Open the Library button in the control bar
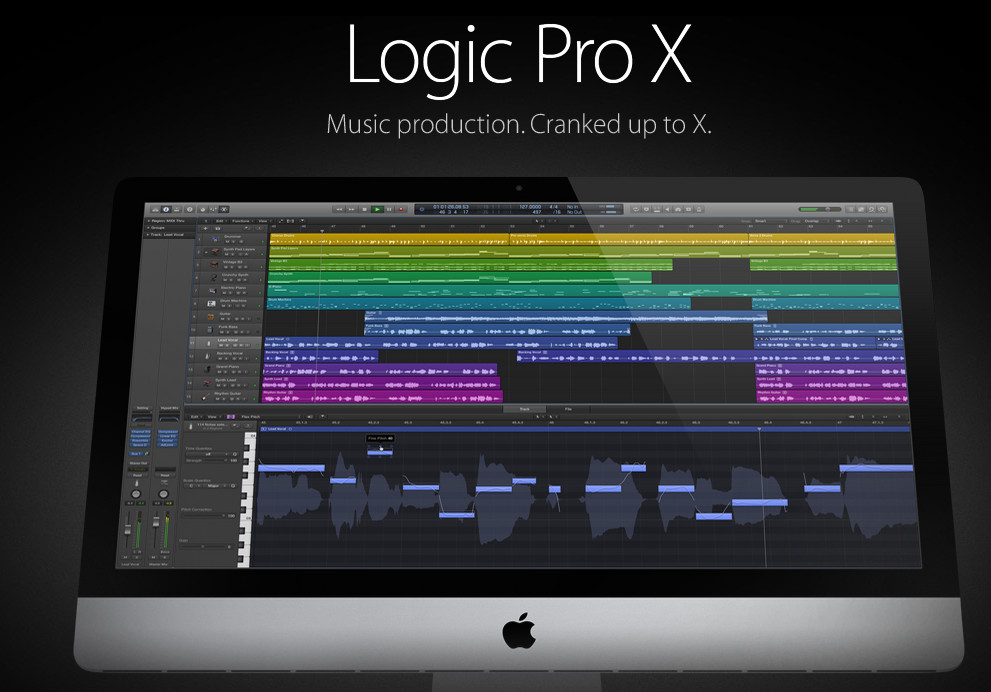This screenshot has width=991, height=692. [x=155, y=210]
